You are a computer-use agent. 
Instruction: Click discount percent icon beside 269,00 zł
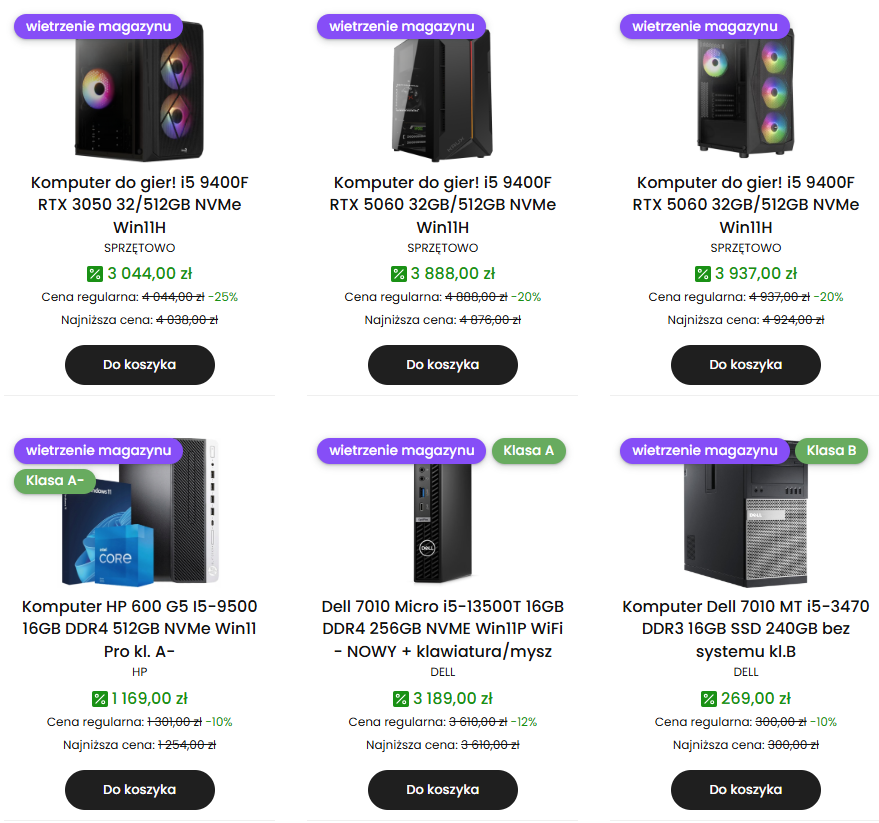709,699
